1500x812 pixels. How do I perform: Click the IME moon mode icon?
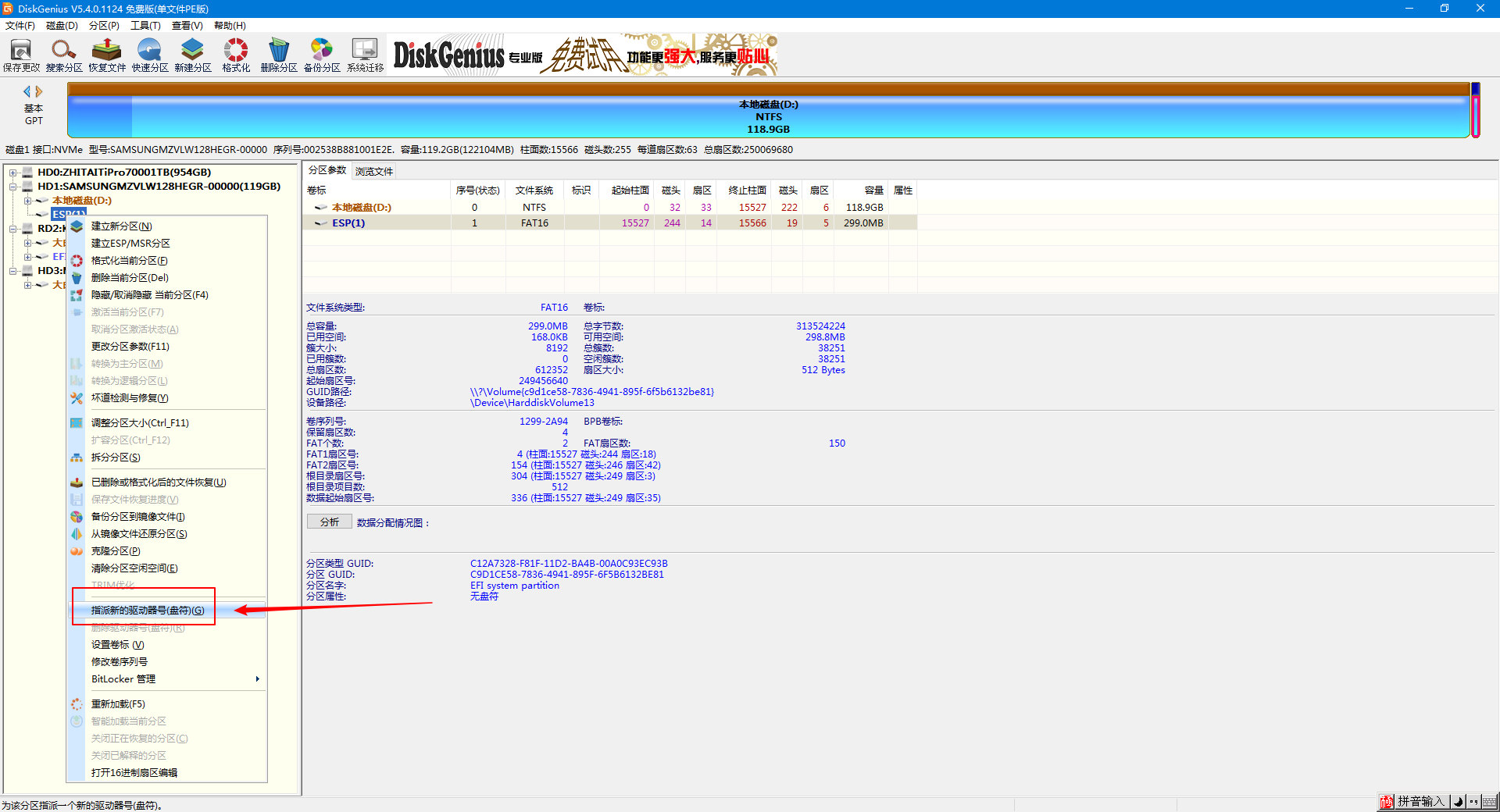[x=1458, y=802]
